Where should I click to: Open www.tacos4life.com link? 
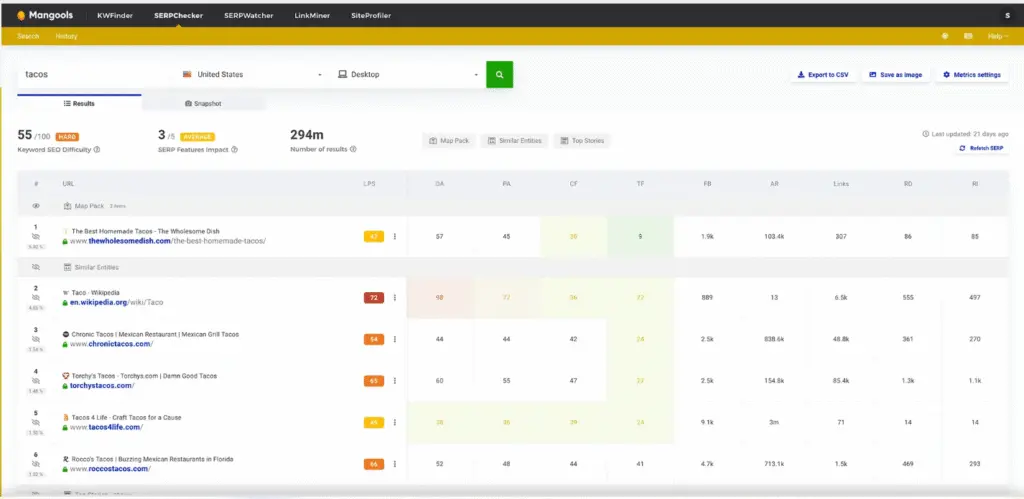(106, 427)
